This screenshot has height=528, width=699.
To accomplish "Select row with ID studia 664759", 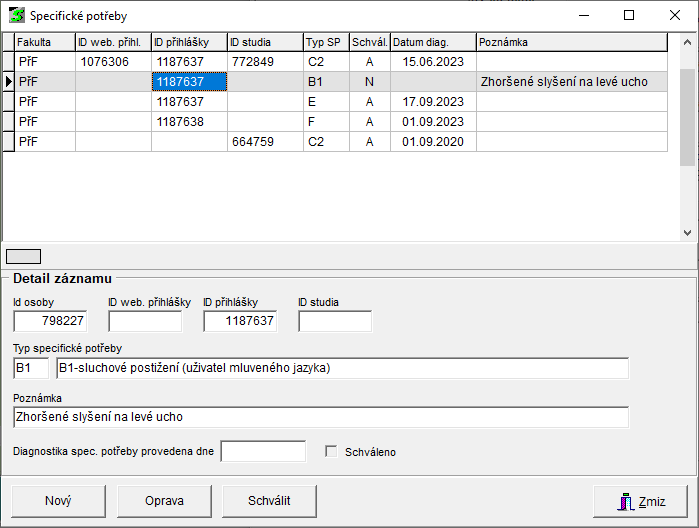I will pyautogui.click(x=265, y=142).
